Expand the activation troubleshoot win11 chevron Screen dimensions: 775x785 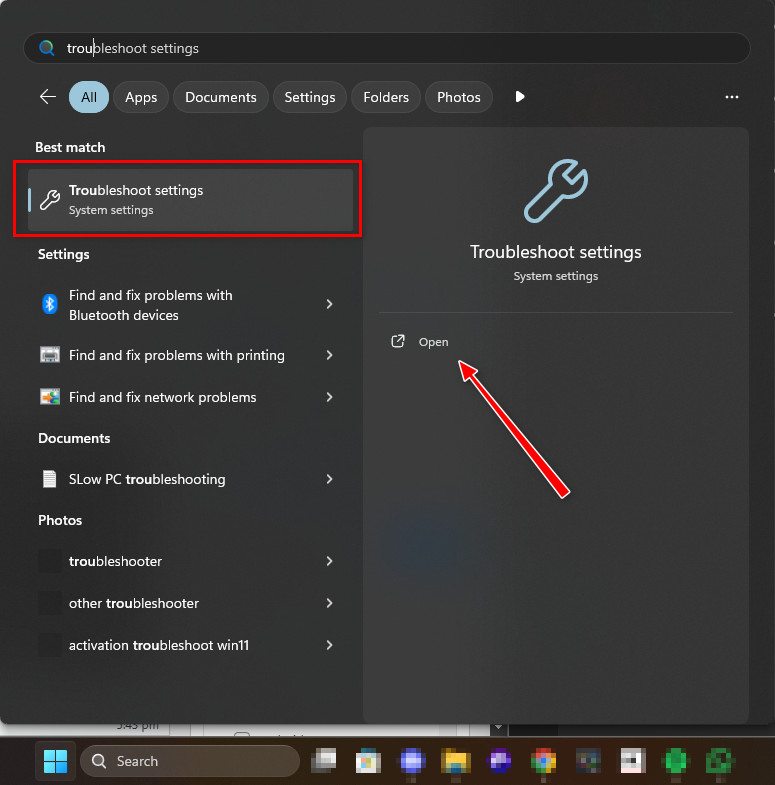click(329, 645)
